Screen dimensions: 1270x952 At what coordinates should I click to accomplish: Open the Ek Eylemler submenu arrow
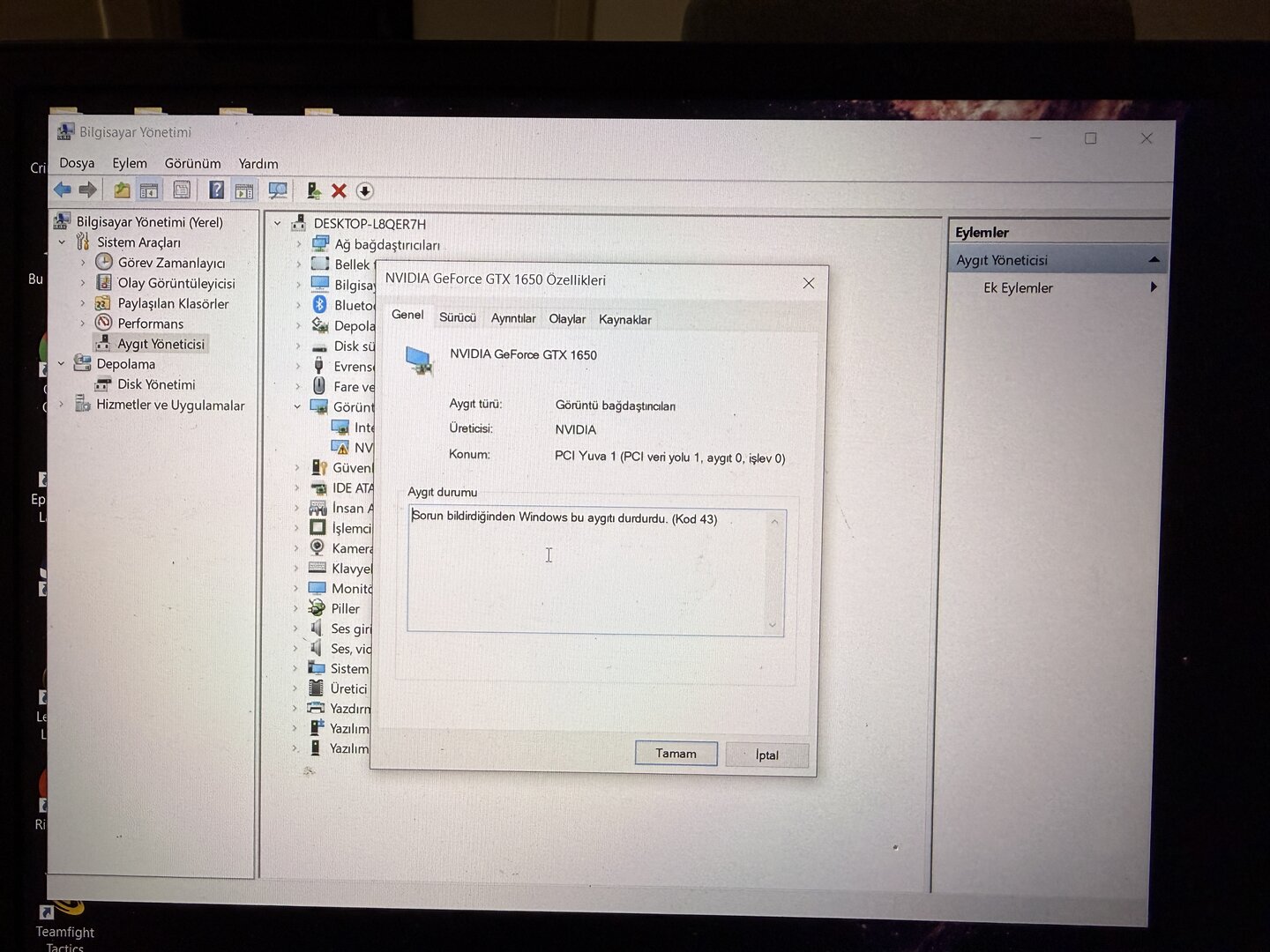pos(1154,287)
